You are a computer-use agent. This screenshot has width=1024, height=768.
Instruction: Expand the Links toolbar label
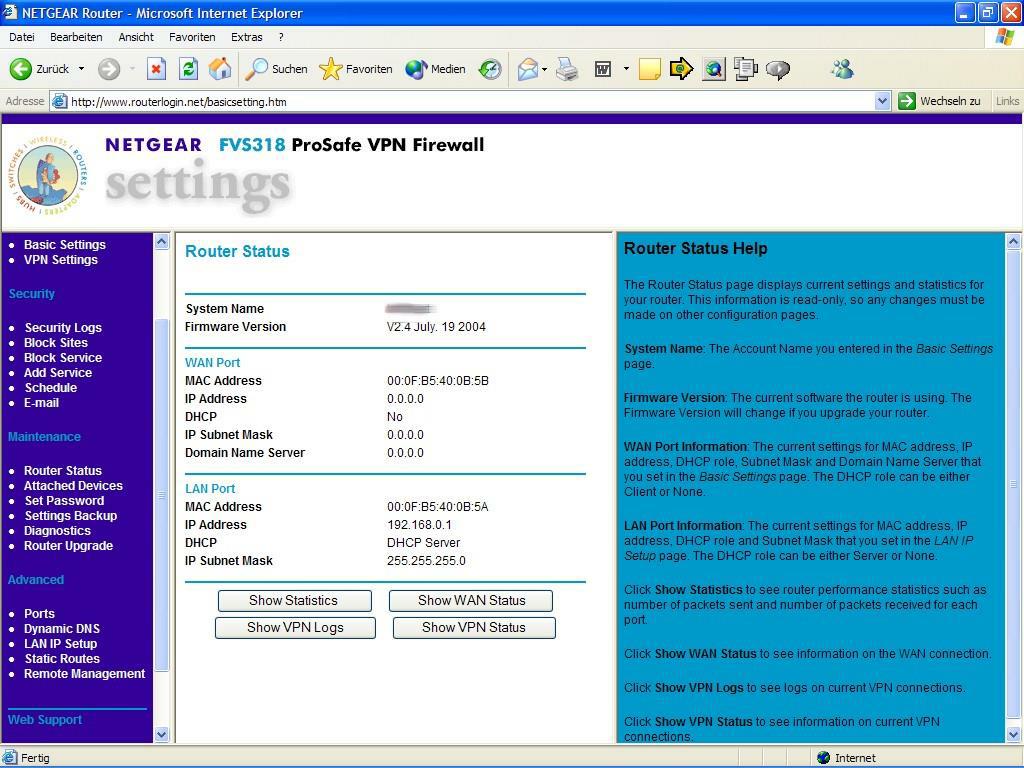point(1007,101)
